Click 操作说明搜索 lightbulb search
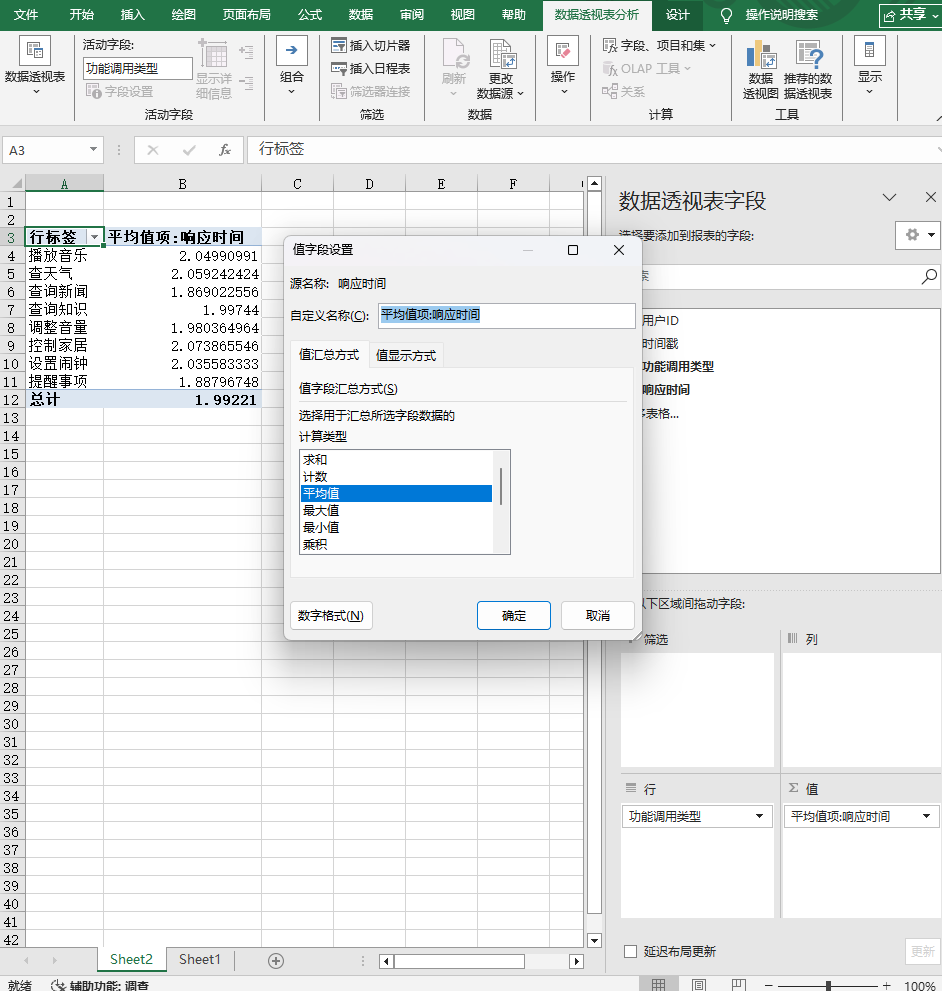 pyautogui.click(x=769, y=15)
